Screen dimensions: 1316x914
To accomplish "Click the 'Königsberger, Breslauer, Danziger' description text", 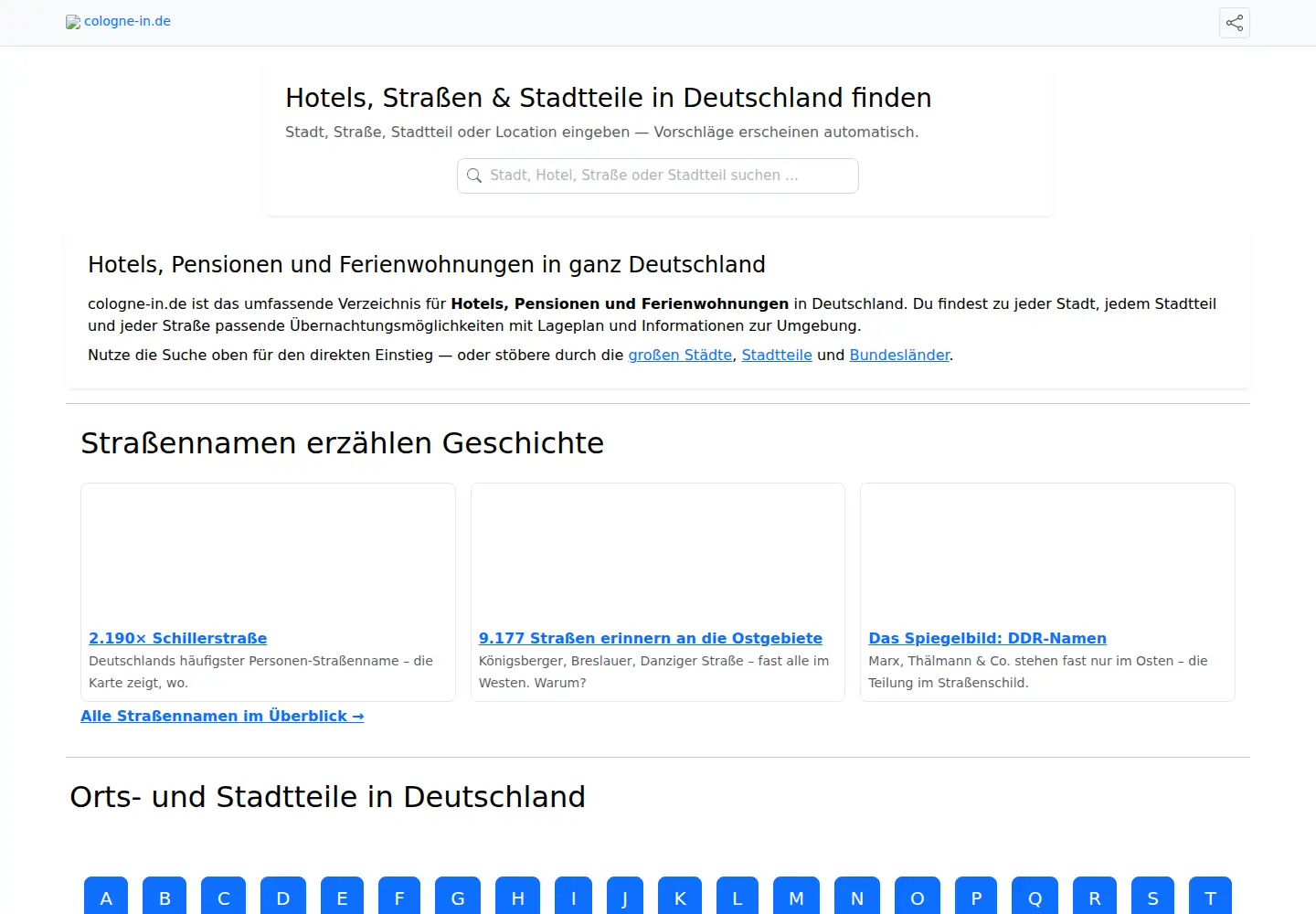I will [x=653, y=672].
